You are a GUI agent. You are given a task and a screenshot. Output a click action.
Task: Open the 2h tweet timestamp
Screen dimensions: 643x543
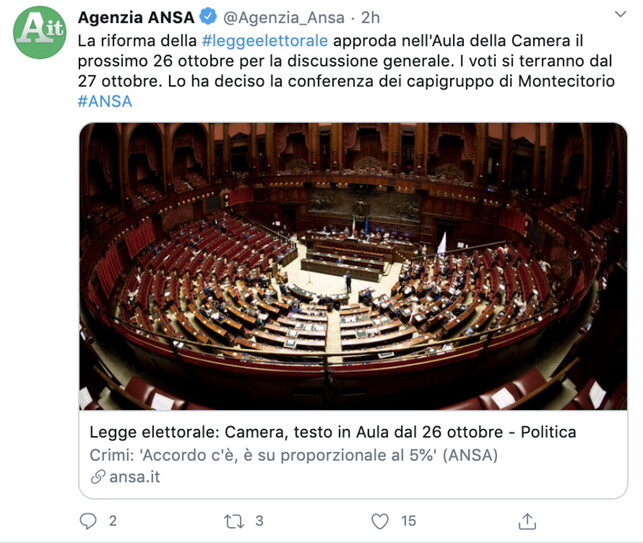370,18
